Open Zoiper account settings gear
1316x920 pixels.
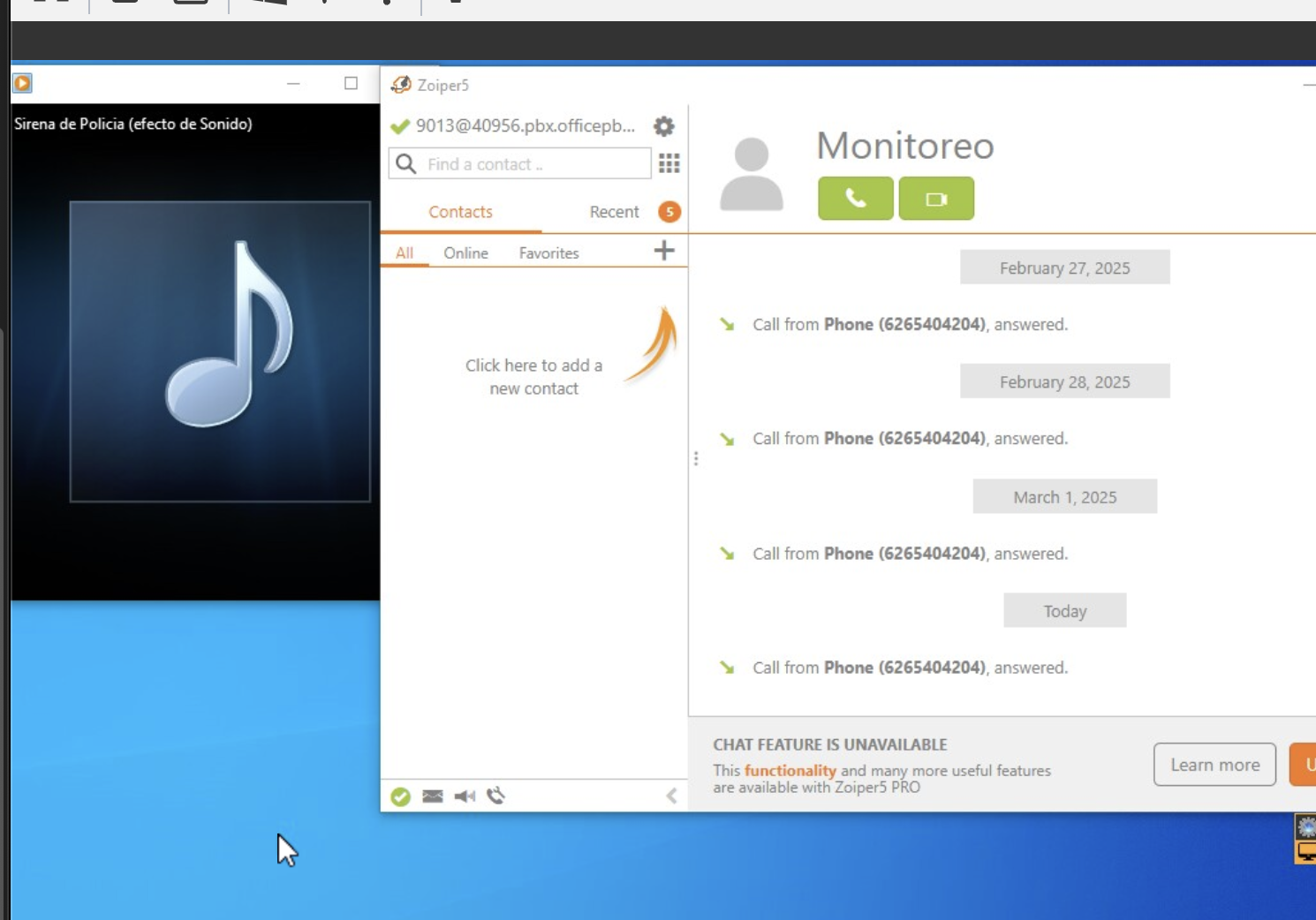pos(664,126)
